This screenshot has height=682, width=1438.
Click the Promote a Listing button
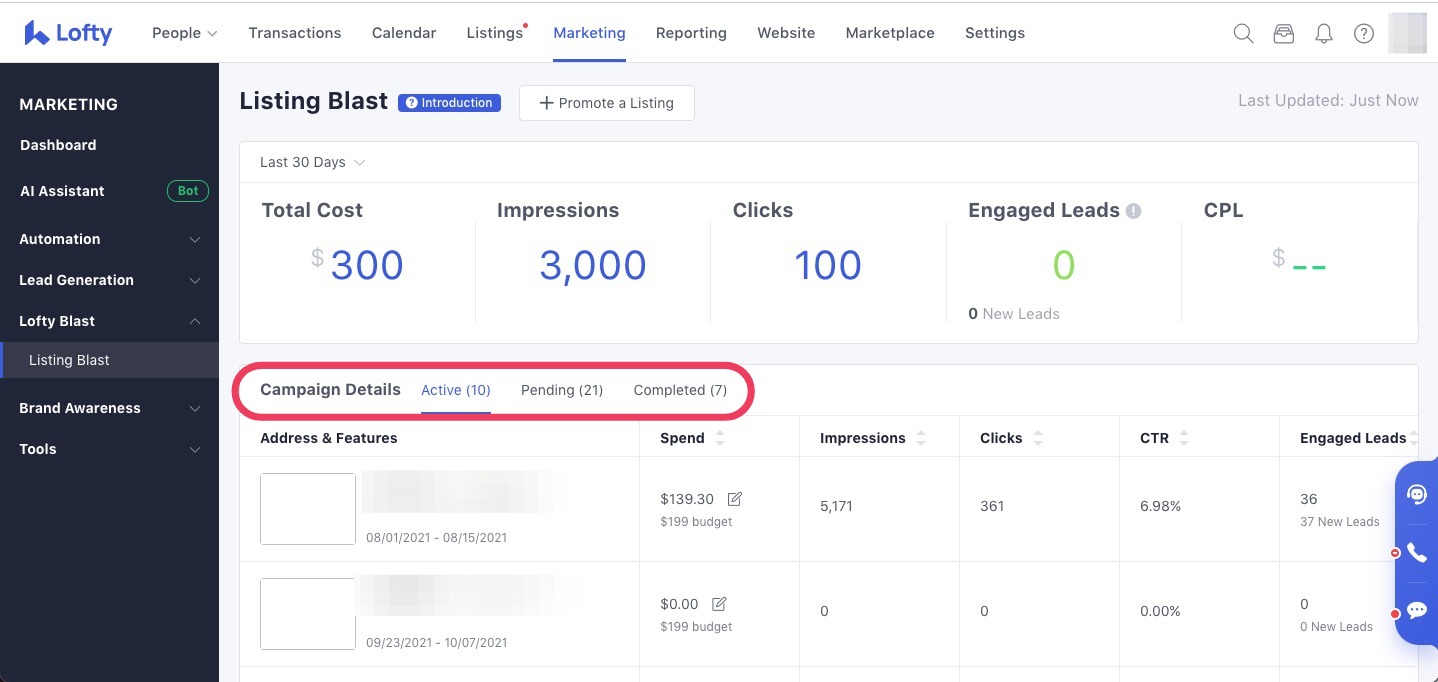click(606, 103)
